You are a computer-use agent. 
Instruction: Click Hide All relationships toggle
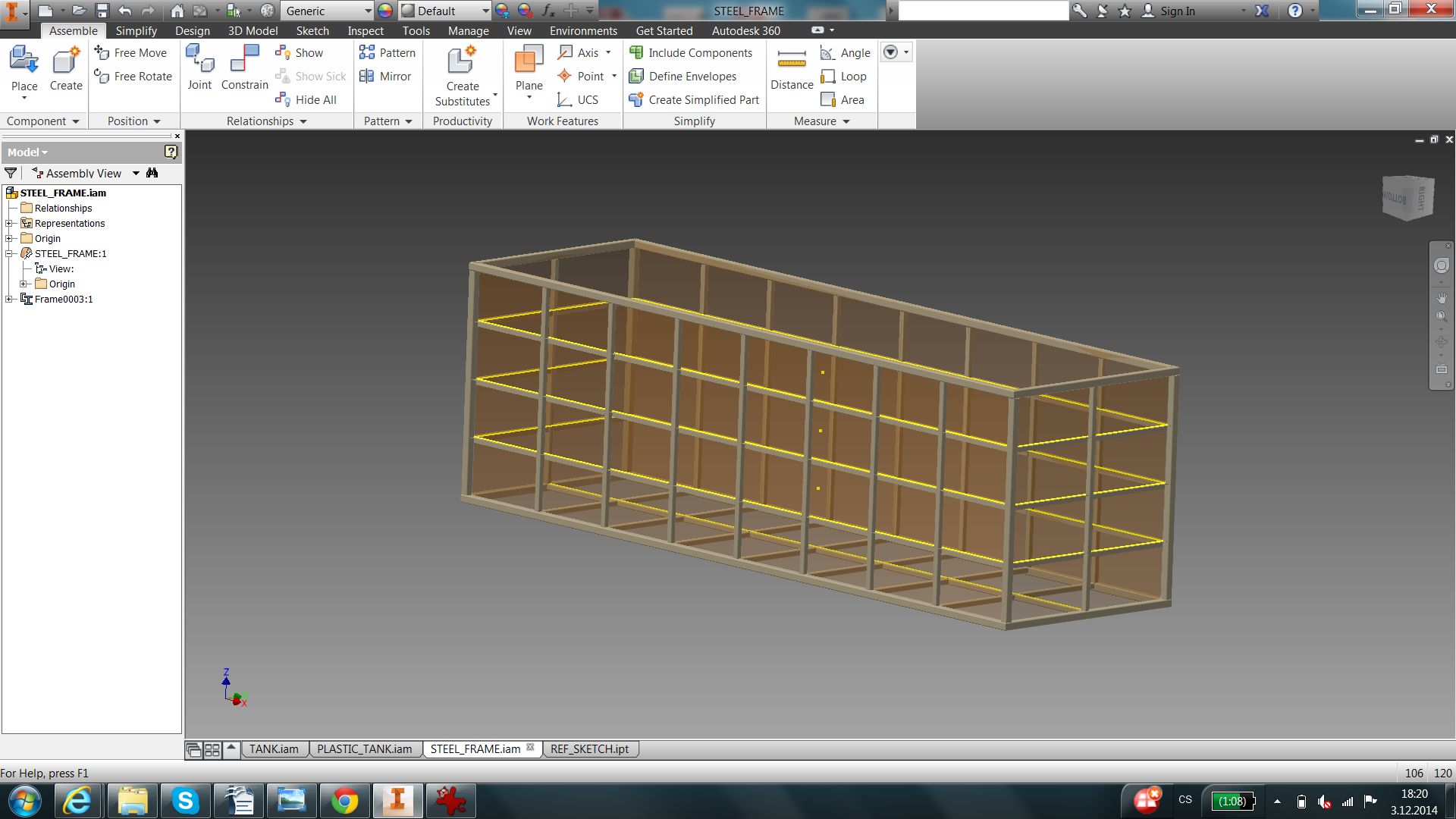pyautogui.click(x=306, y=100)
